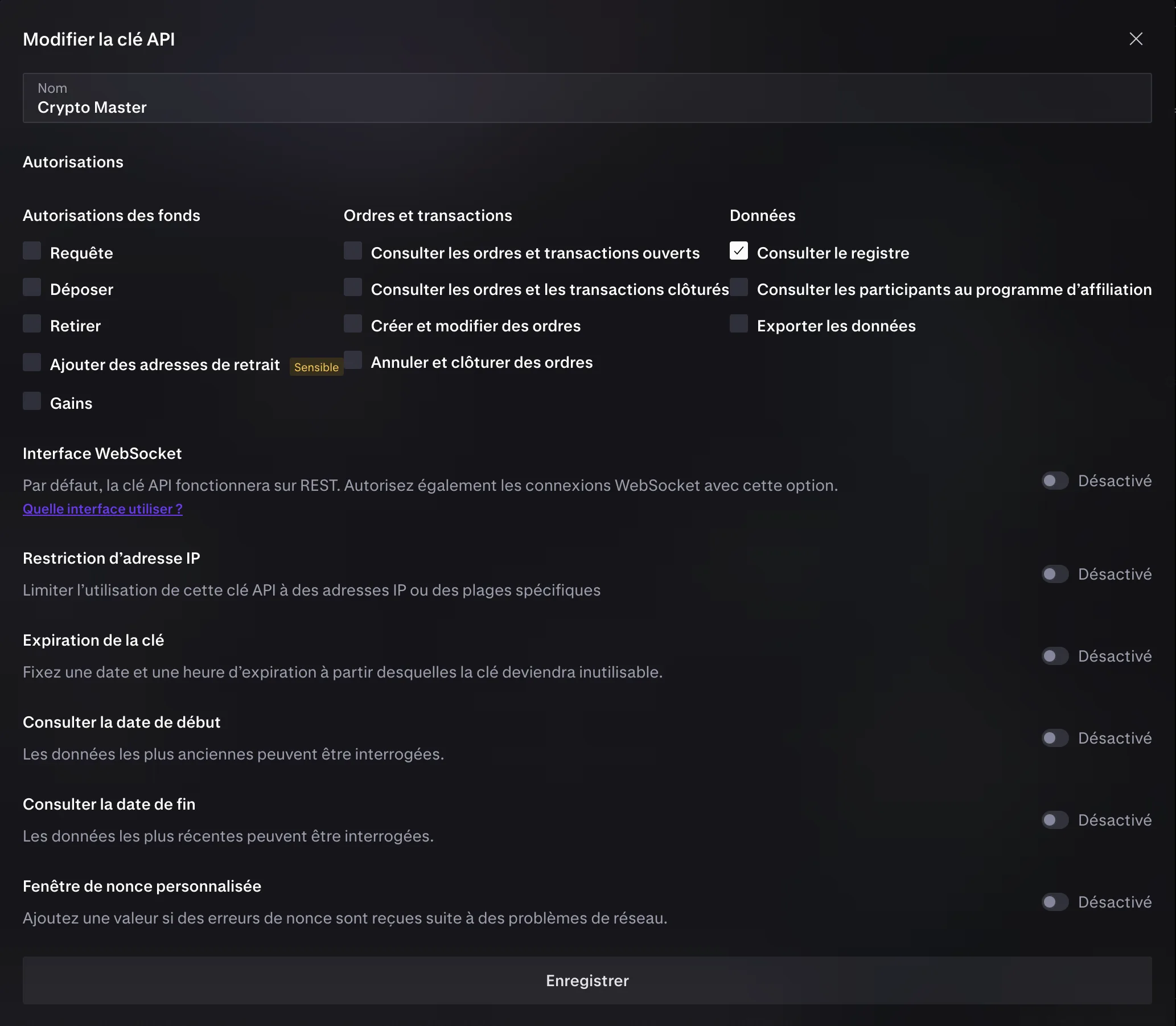Click the Sensible badge
The height and width of the screenshot is (1026, 1176).
point(316,367)
